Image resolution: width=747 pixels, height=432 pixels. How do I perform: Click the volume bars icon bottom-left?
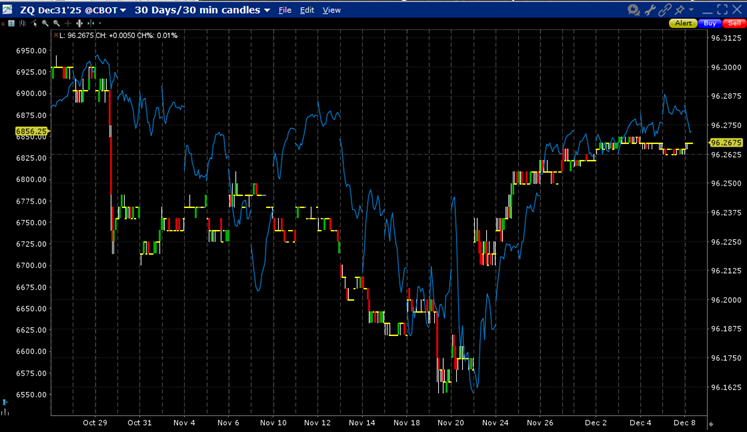click(x=5, y=412)
